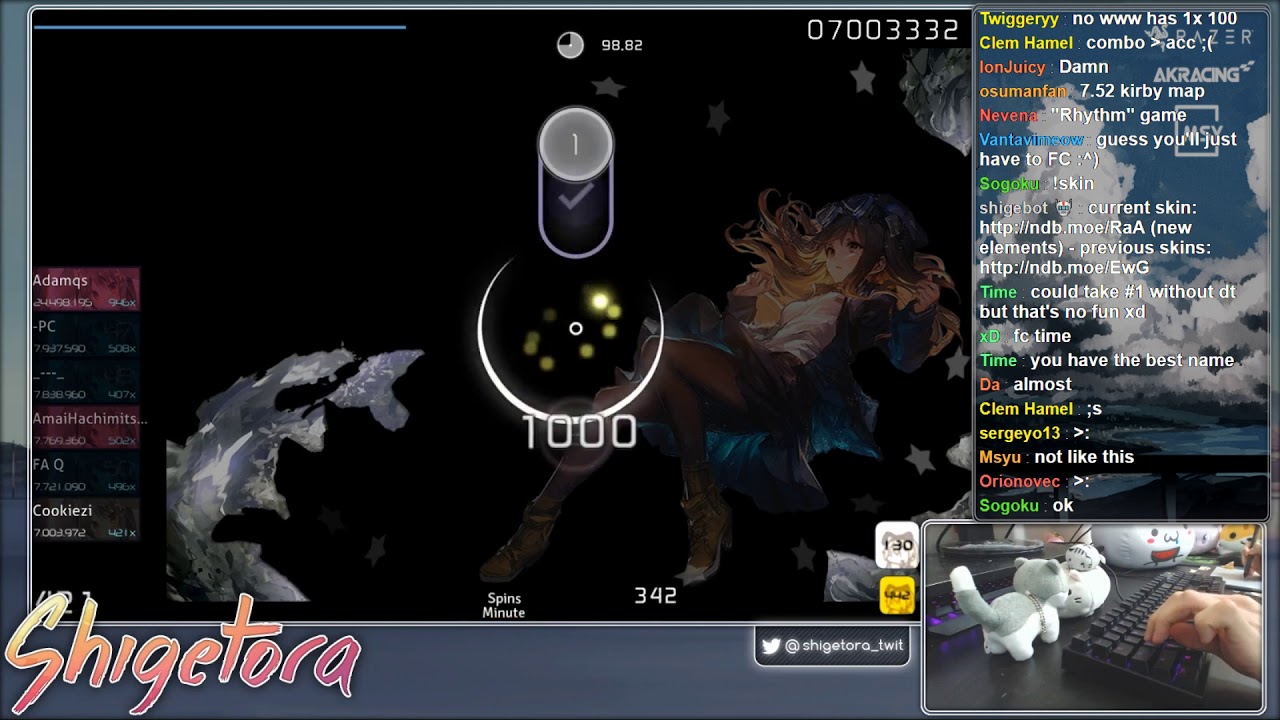Image resolution: width=1280 pixels, height=720 pixels.
Task: Click the Twitter bird icon
Action: (771, 646)
